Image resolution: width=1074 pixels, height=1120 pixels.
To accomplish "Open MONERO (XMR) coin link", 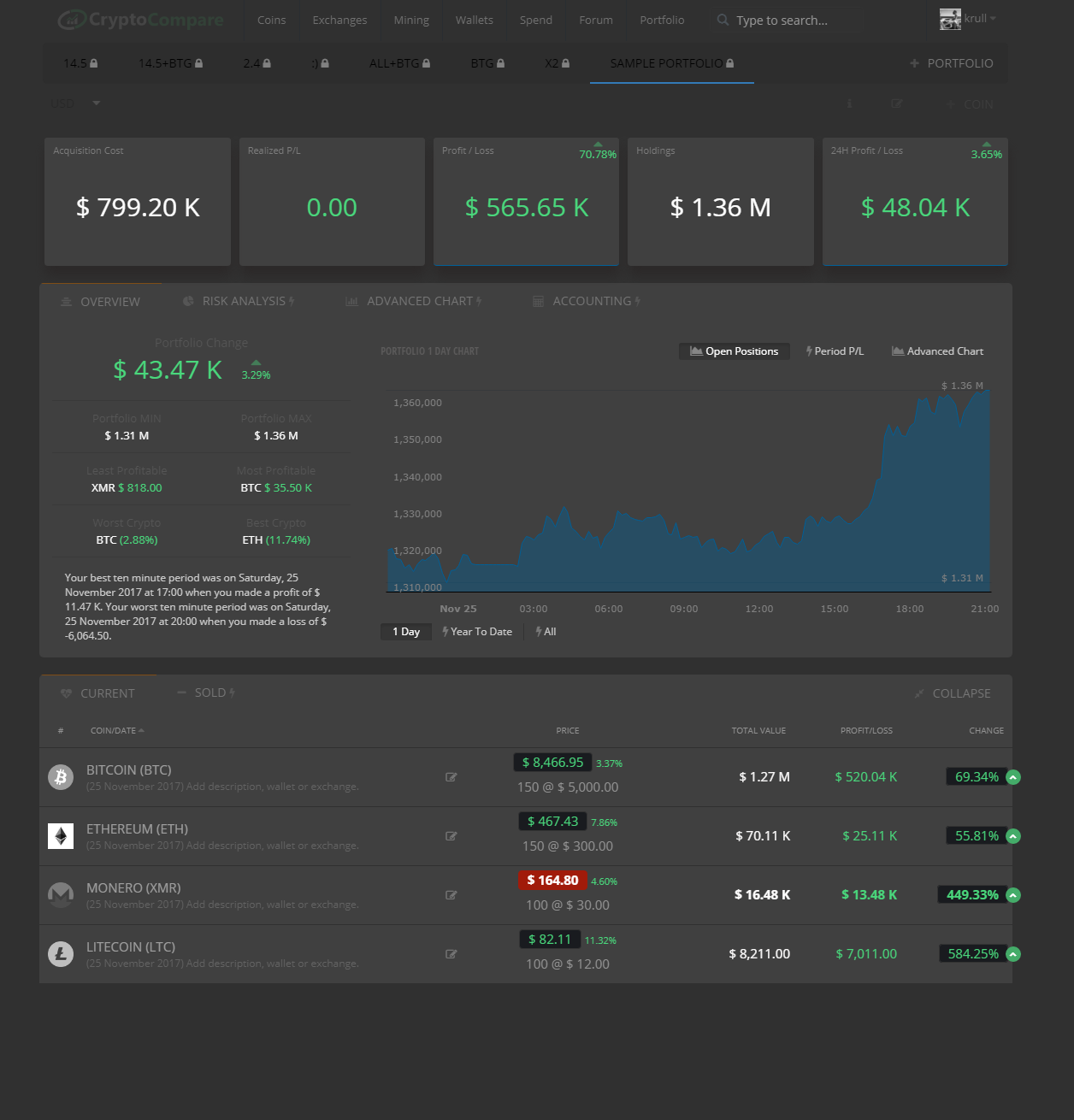I will (133, 888).
